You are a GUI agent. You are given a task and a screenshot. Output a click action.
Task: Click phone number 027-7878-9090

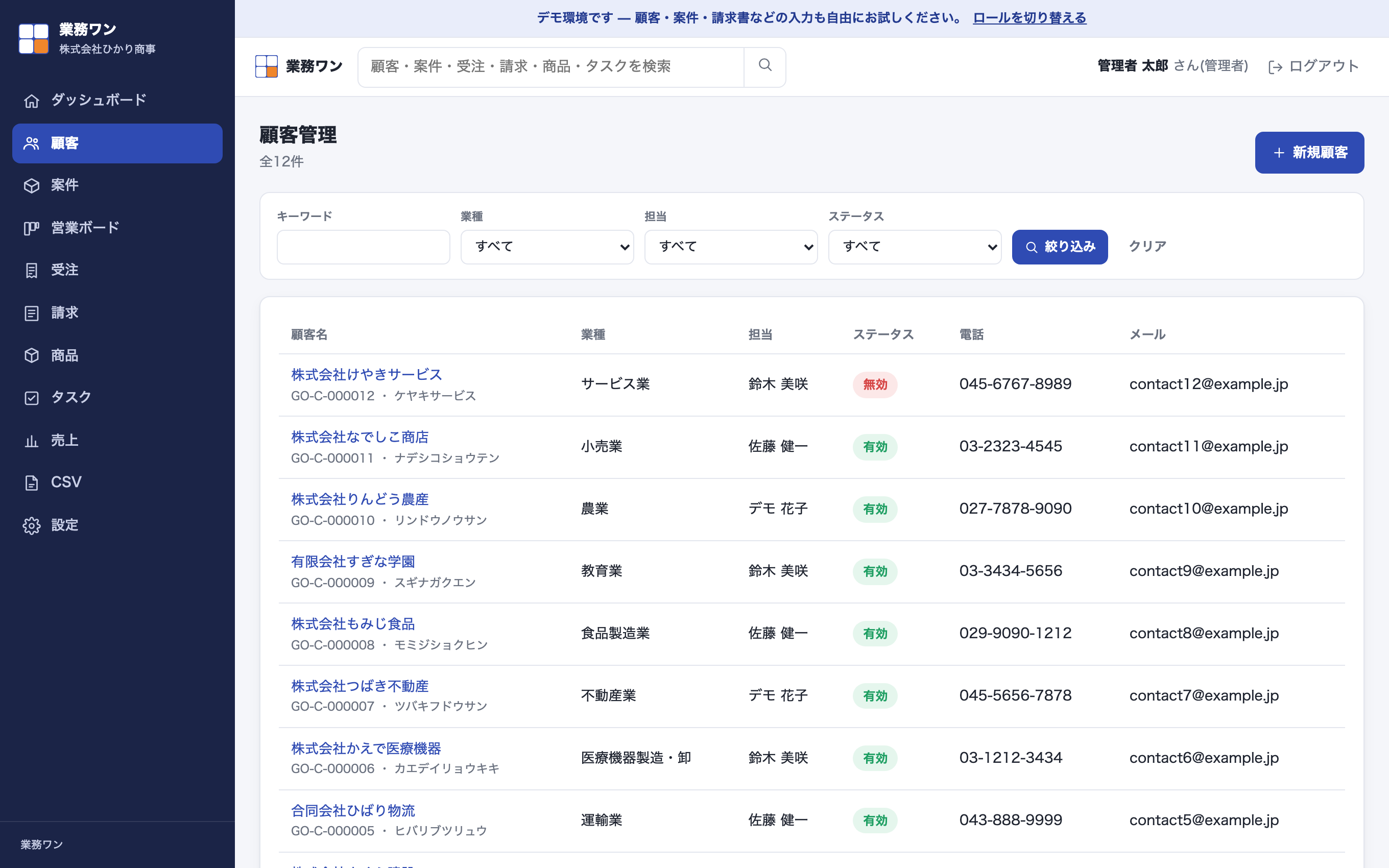[x=1015, y=509]
